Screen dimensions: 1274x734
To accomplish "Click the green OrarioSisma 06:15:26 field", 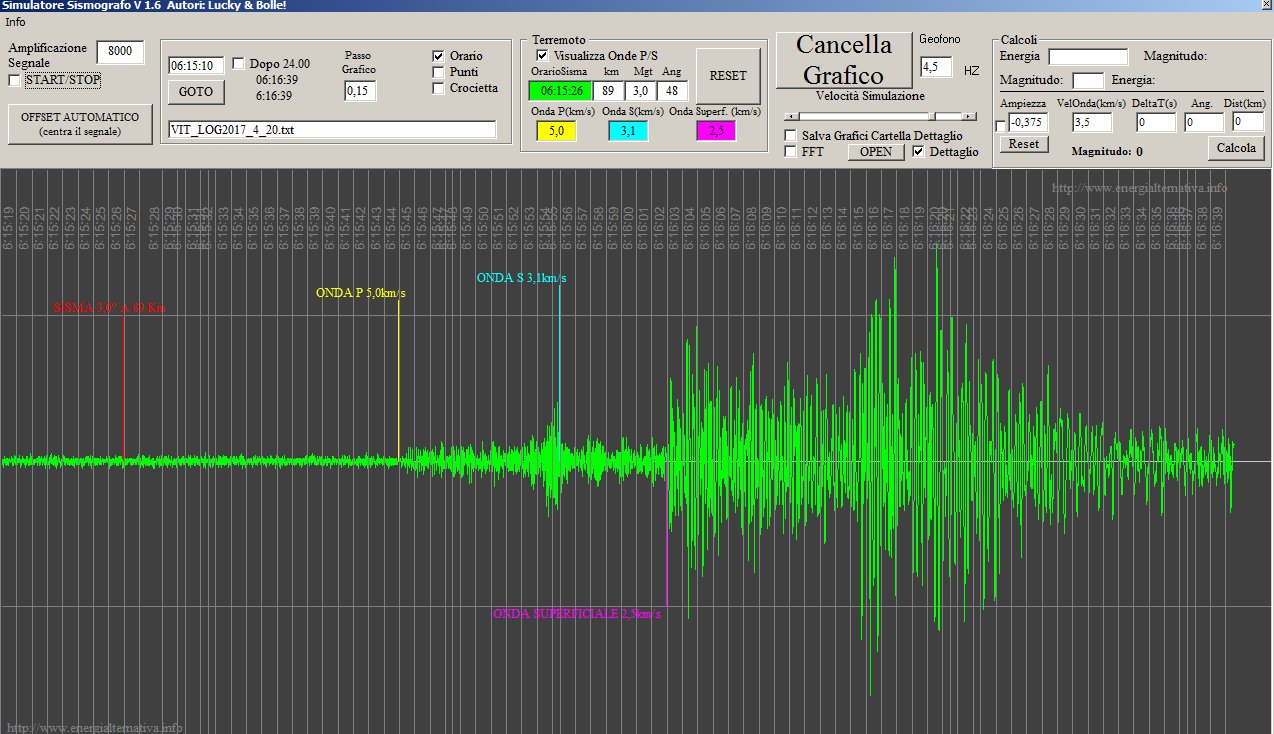I will [560, 90].
